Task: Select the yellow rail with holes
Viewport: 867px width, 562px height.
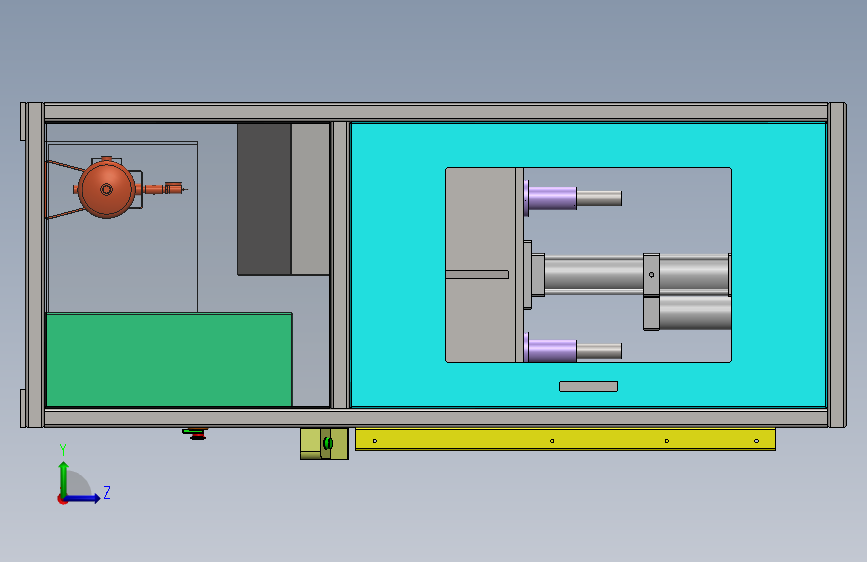Action: tap(565, 439)
